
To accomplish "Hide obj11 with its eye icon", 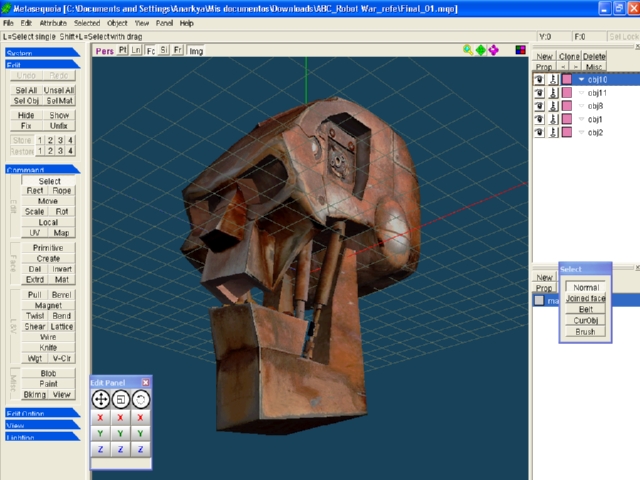I will tap(539, 93).
